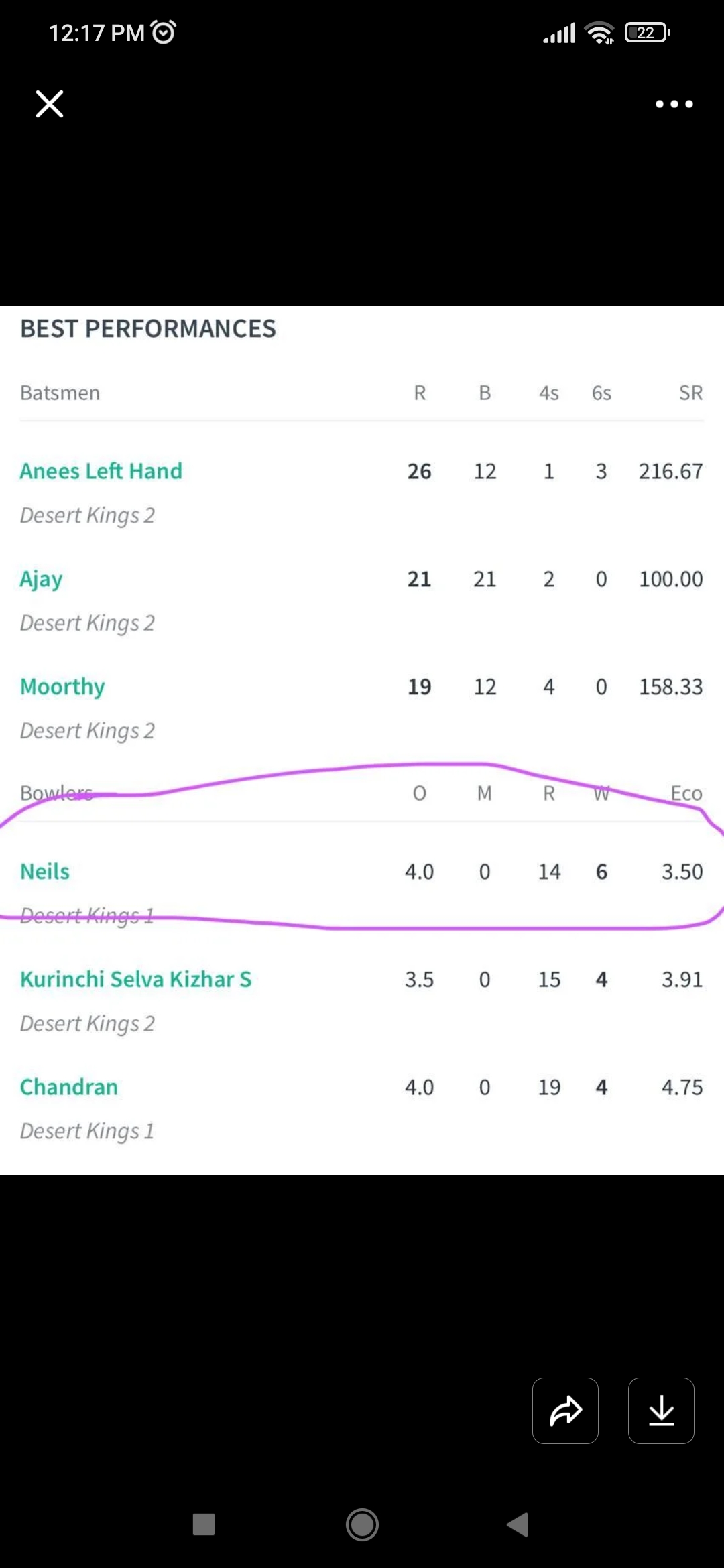
Task: Open Kurinchi Selva Kizhar S profile
Action: pyautogui.click(x=136, y=980)
